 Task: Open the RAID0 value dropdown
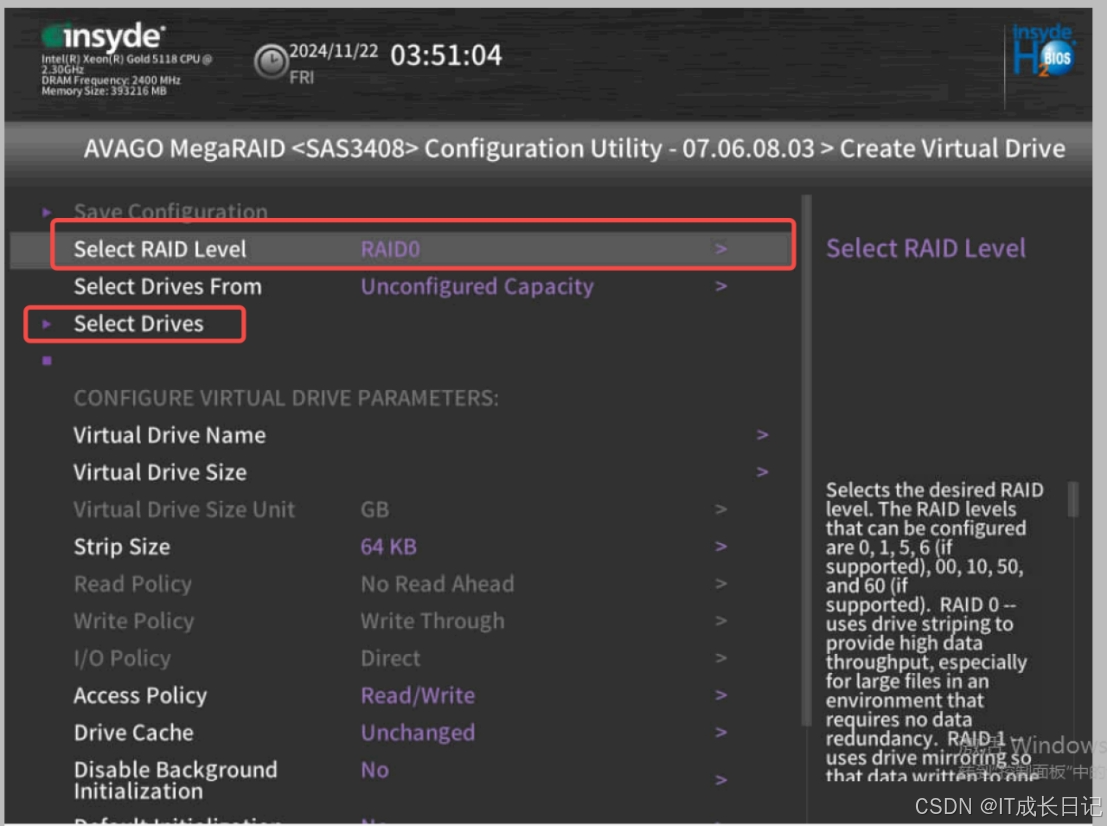click(390, 249)
